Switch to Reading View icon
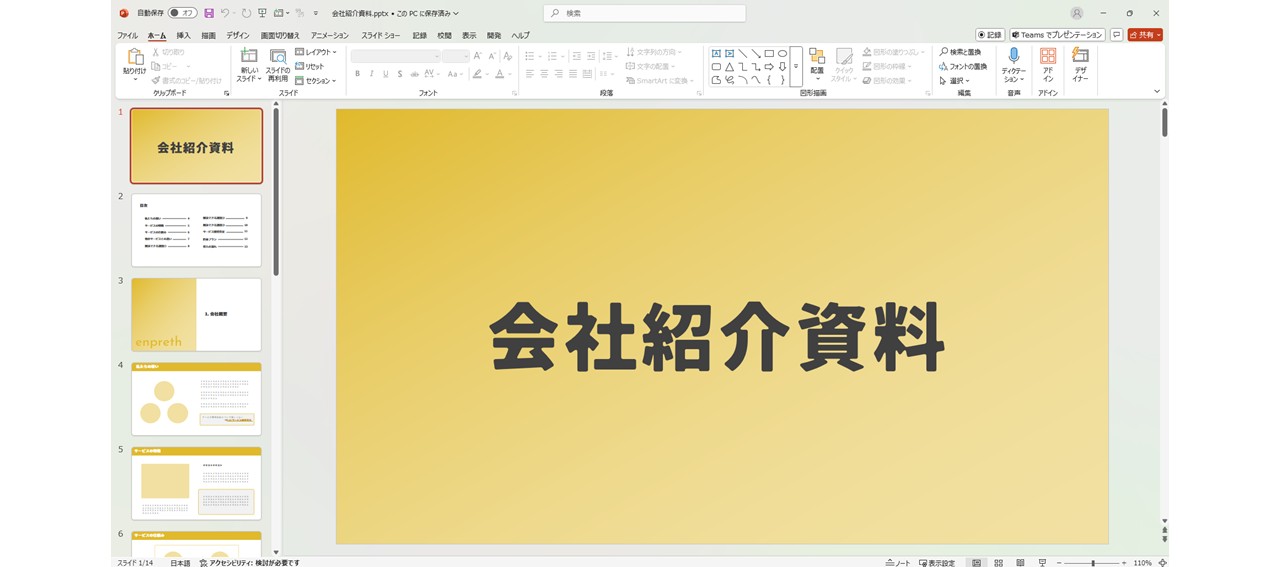The width and height of the screenshot is (1280, 567). (x=1020, y=562)
